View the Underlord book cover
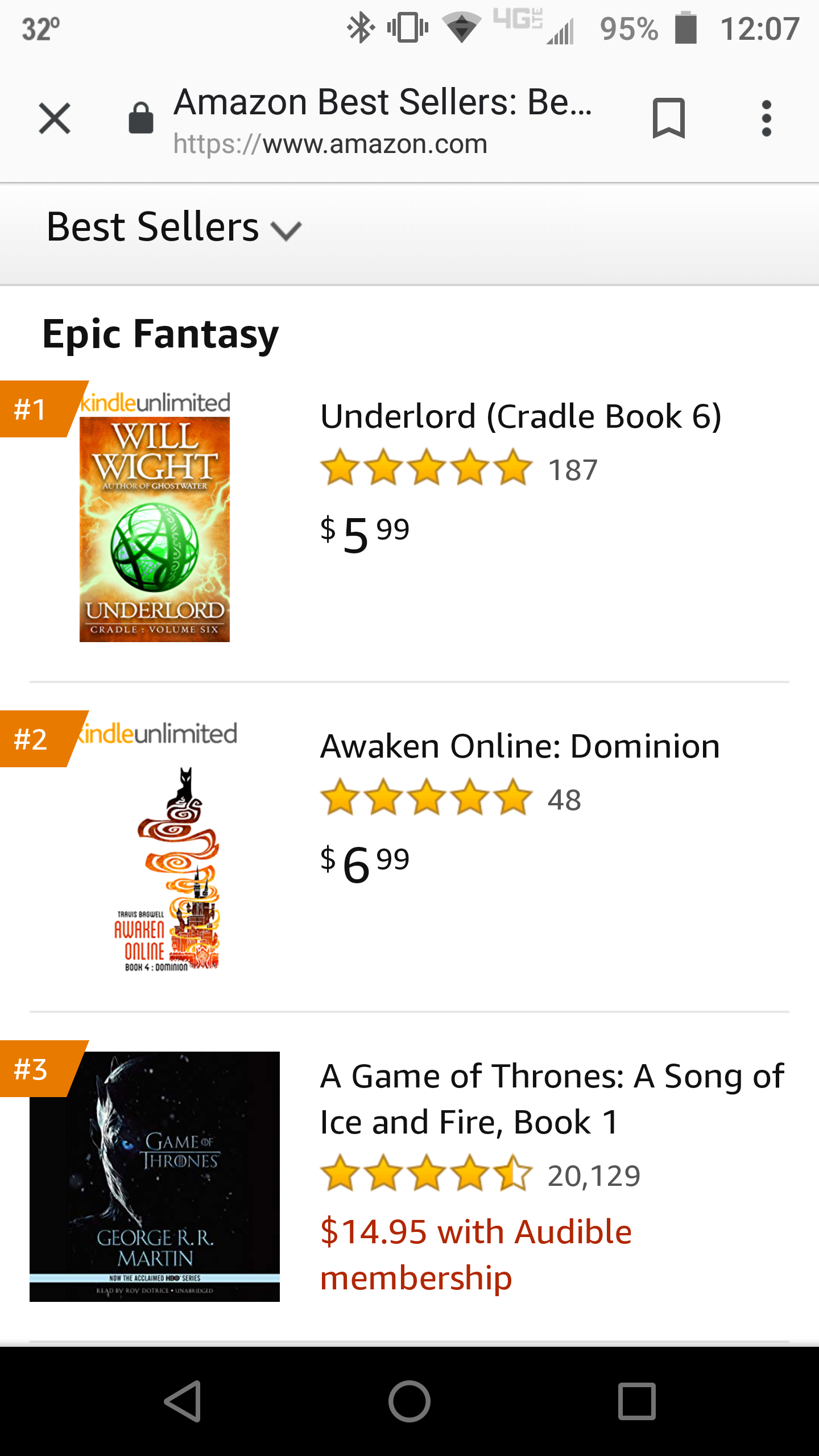The image size is (819, 1456). click(155, 529)
